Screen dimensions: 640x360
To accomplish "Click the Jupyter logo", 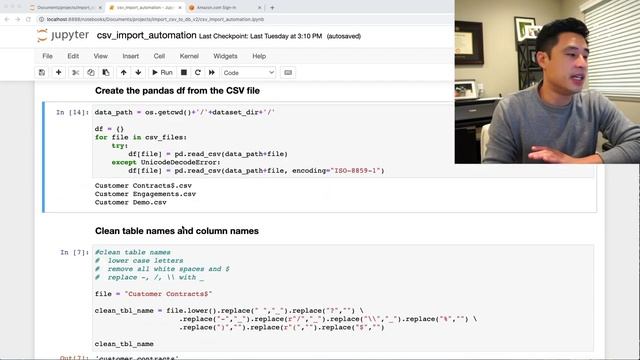I will 63,36.
